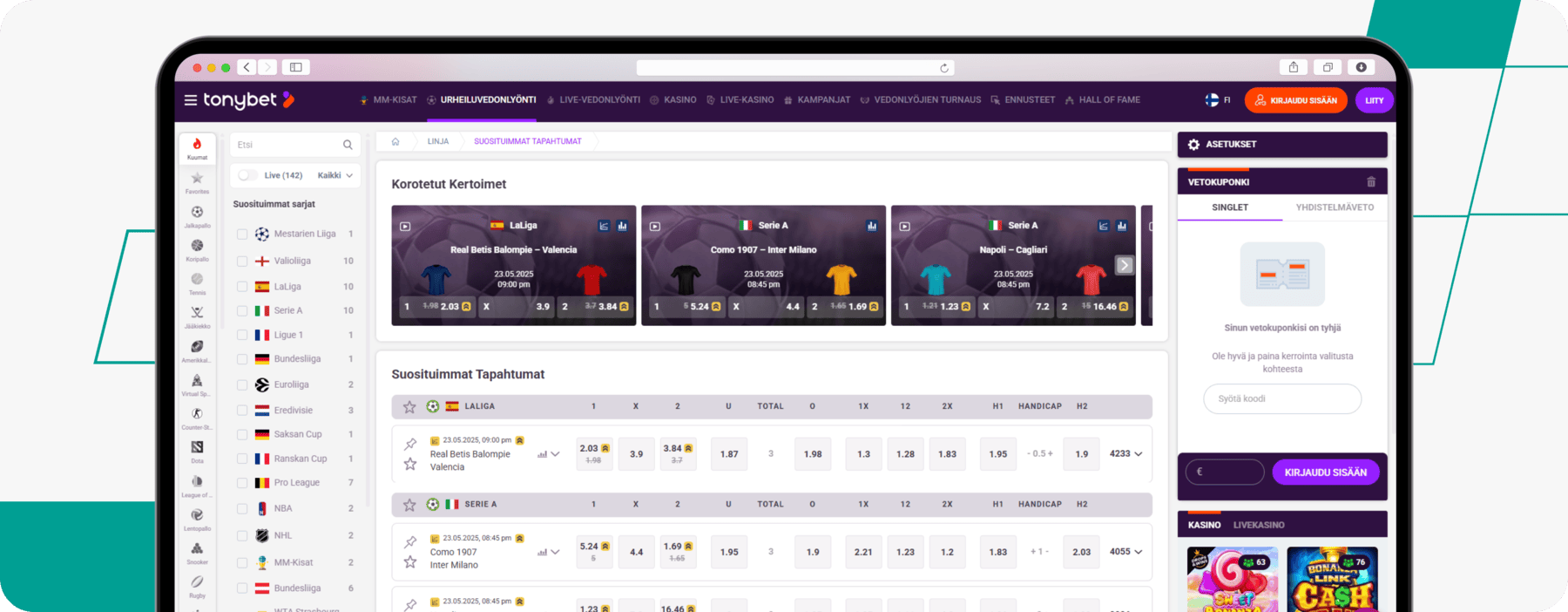Choose the American football sport icon
Screen dimensions: 1568x612
pos(197,346)
